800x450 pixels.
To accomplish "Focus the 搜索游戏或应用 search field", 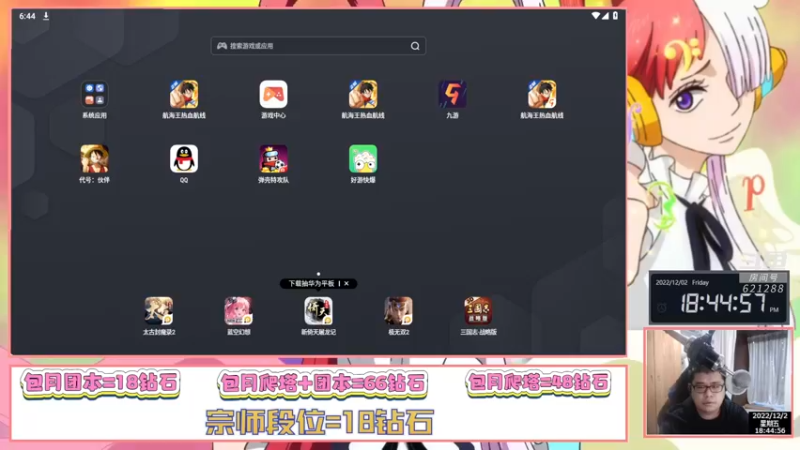I will point(318,46).
